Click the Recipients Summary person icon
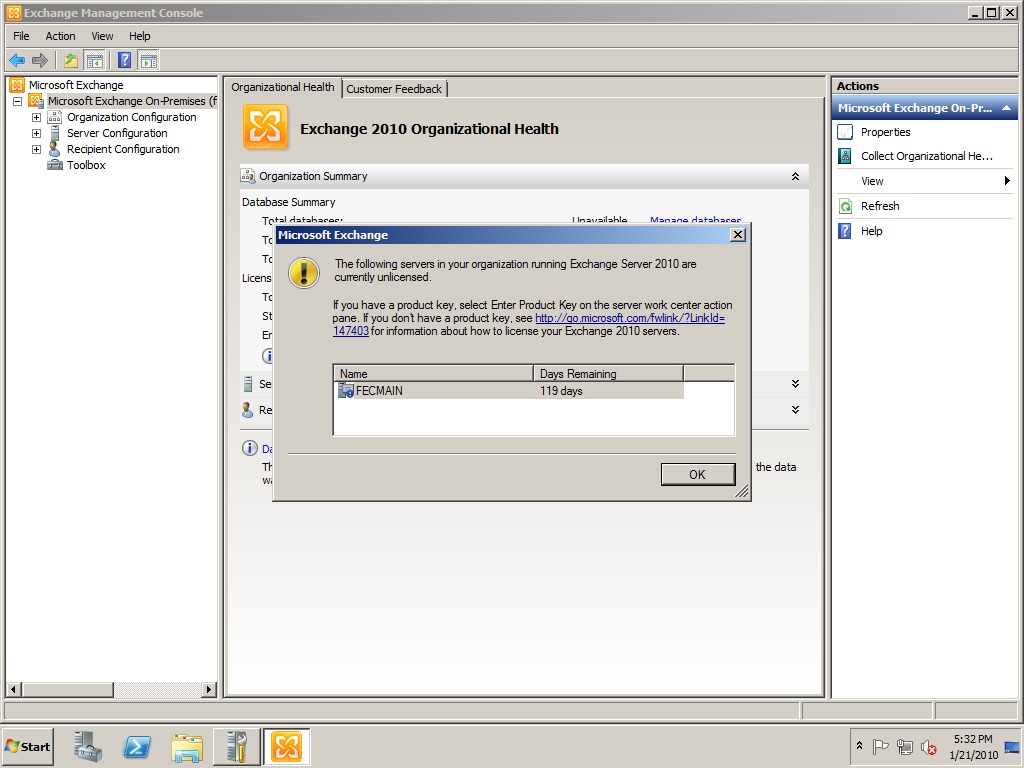The height and width of the screenshot is (768, 1024). pos(248,410)
